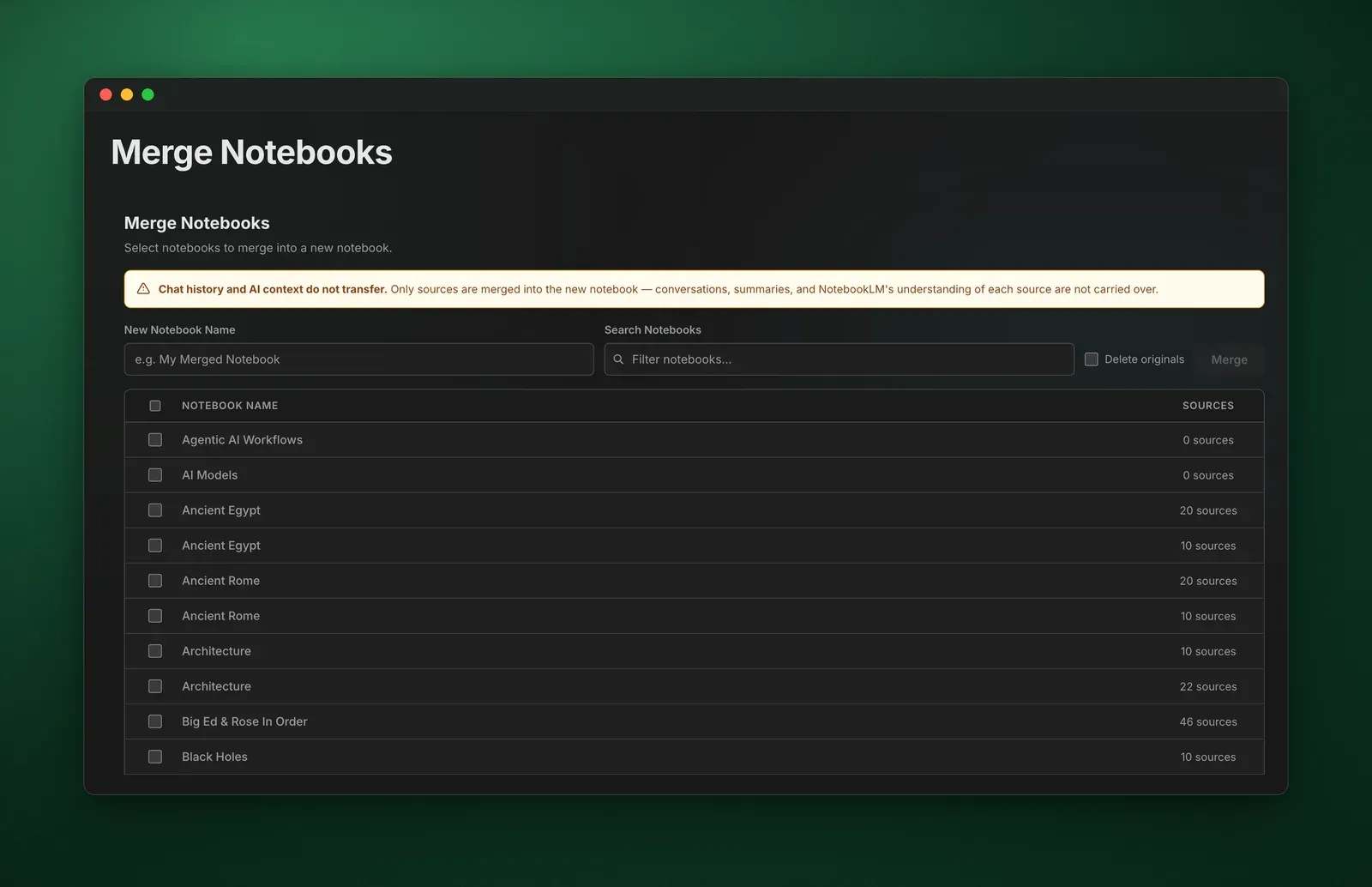
Task: Check the AI Models notebook checkbox
Action: [x=155, y=475]
